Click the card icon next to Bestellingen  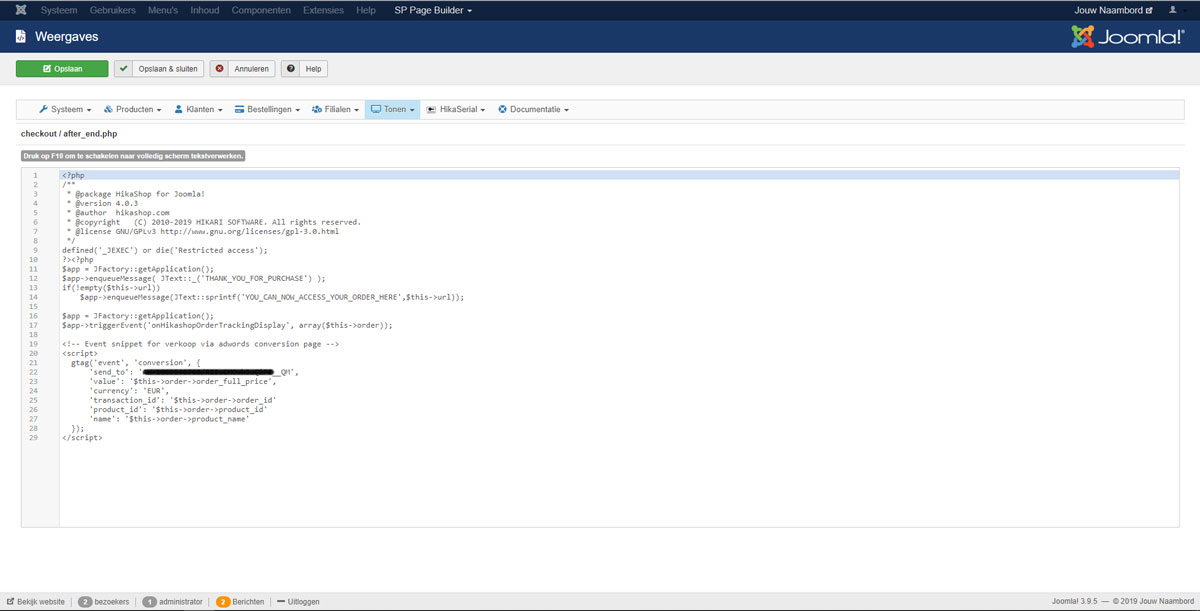click(240, 109)
